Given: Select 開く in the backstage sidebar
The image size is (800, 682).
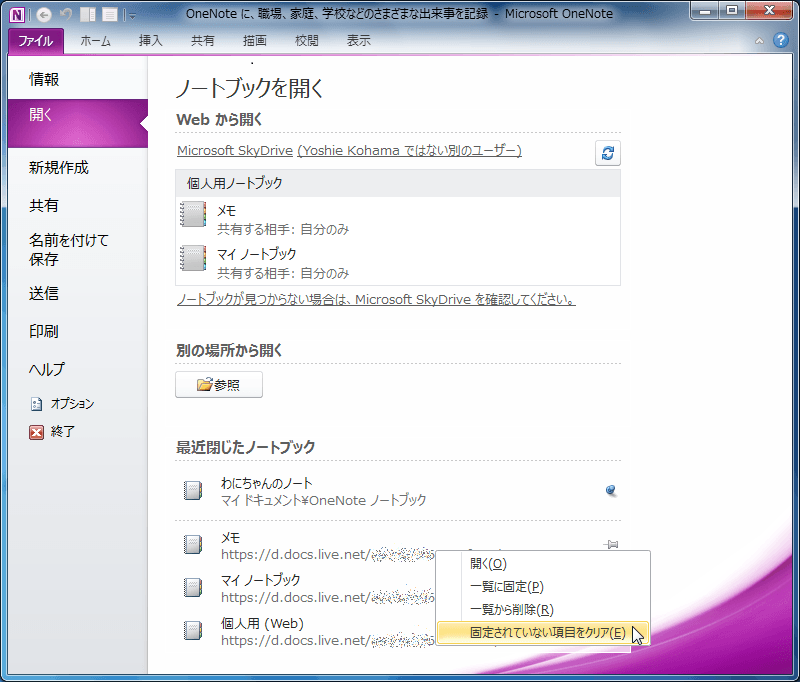Looking at the screenshot, I should point(78,123).
